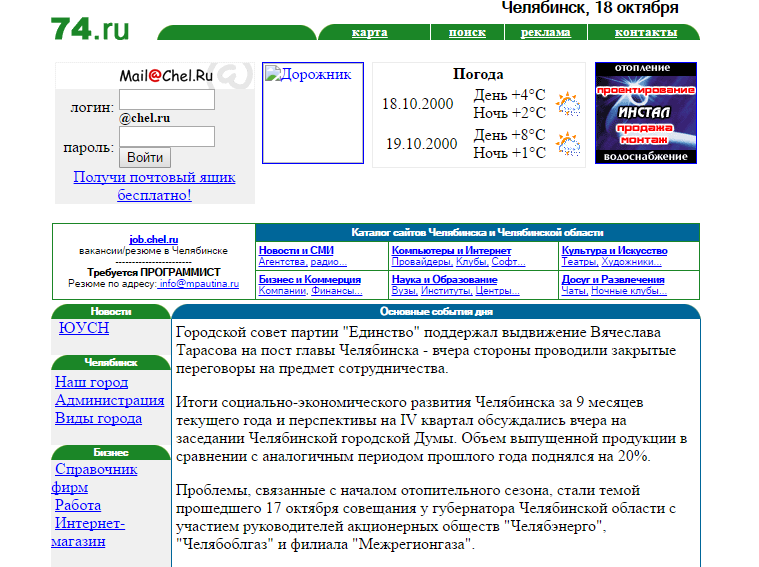Open Бизнес и Коммерция category
The height and width of the screenshot is (567, 759).
click(x=310, y=279)
